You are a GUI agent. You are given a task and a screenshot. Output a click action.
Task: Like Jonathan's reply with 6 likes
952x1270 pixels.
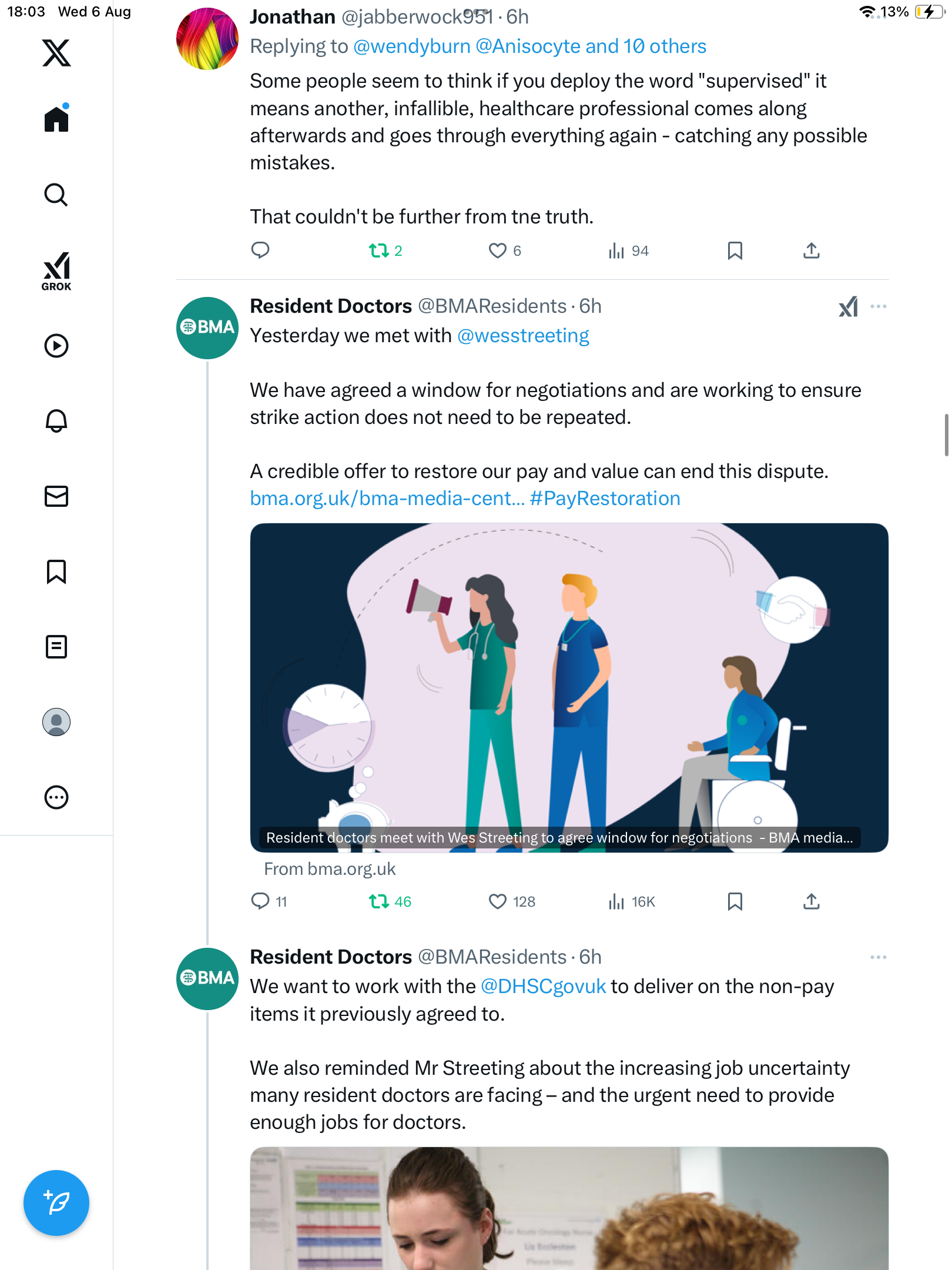497,251
